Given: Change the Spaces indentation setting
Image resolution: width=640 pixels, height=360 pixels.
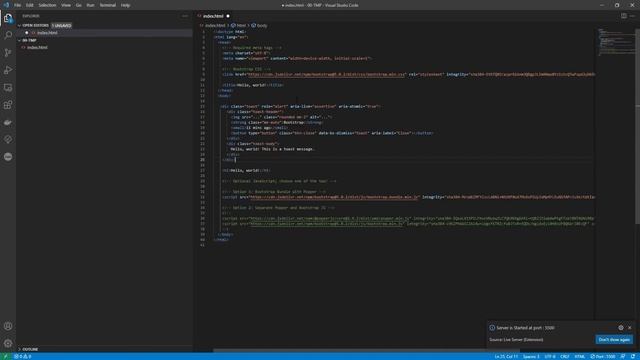Looking at the screenshot, I should click(531, 356).
